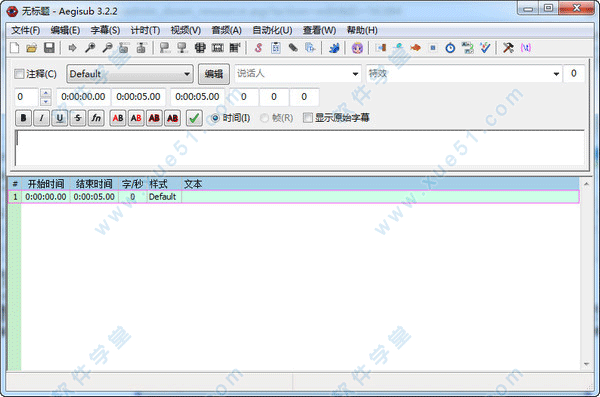The width and height of the screenshot is (600, 397).
Task: Open Default style dropdown
Action: coord(130,74)
